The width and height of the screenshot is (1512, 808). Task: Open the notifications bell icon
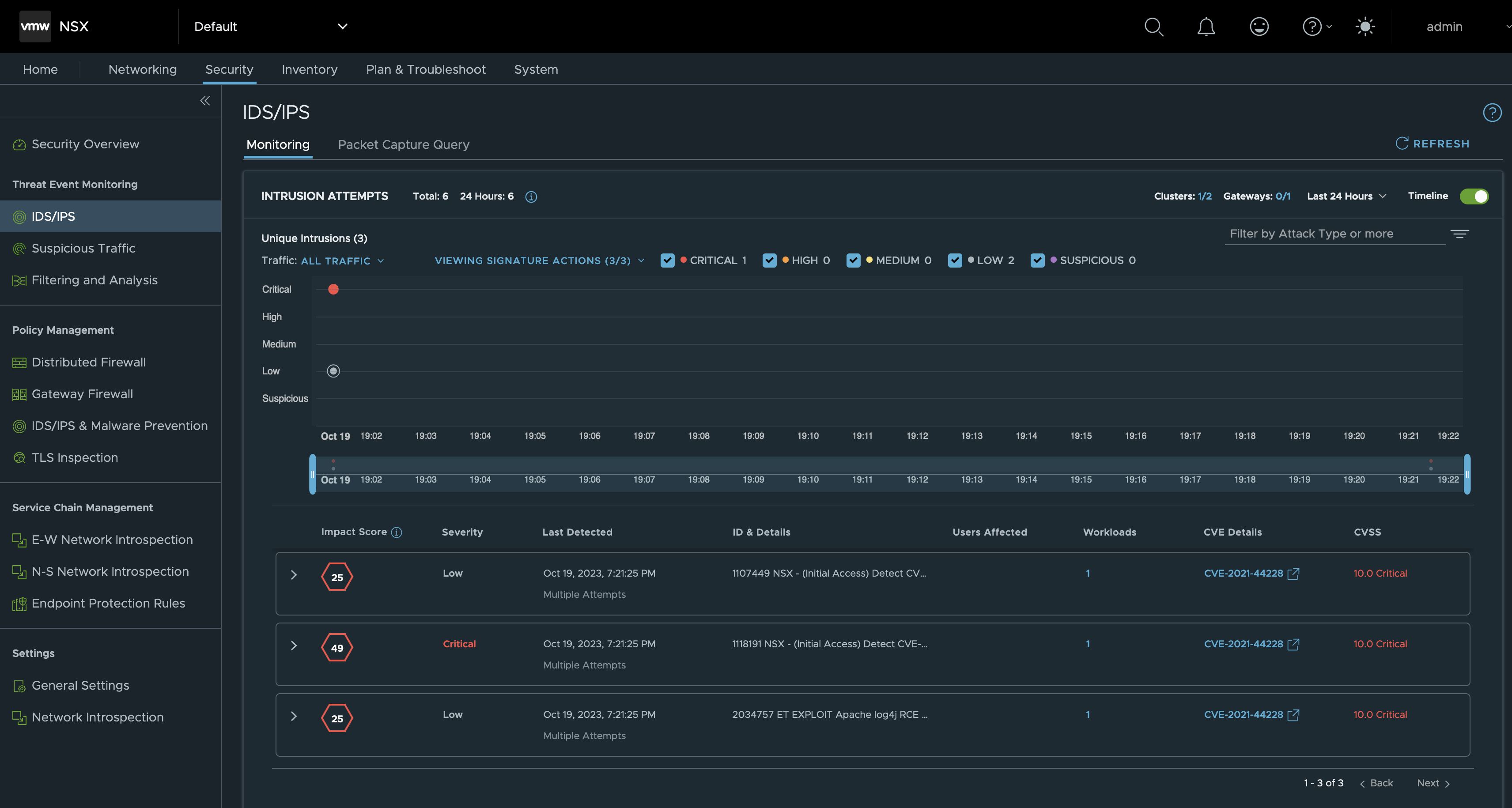pos(1206,26)
